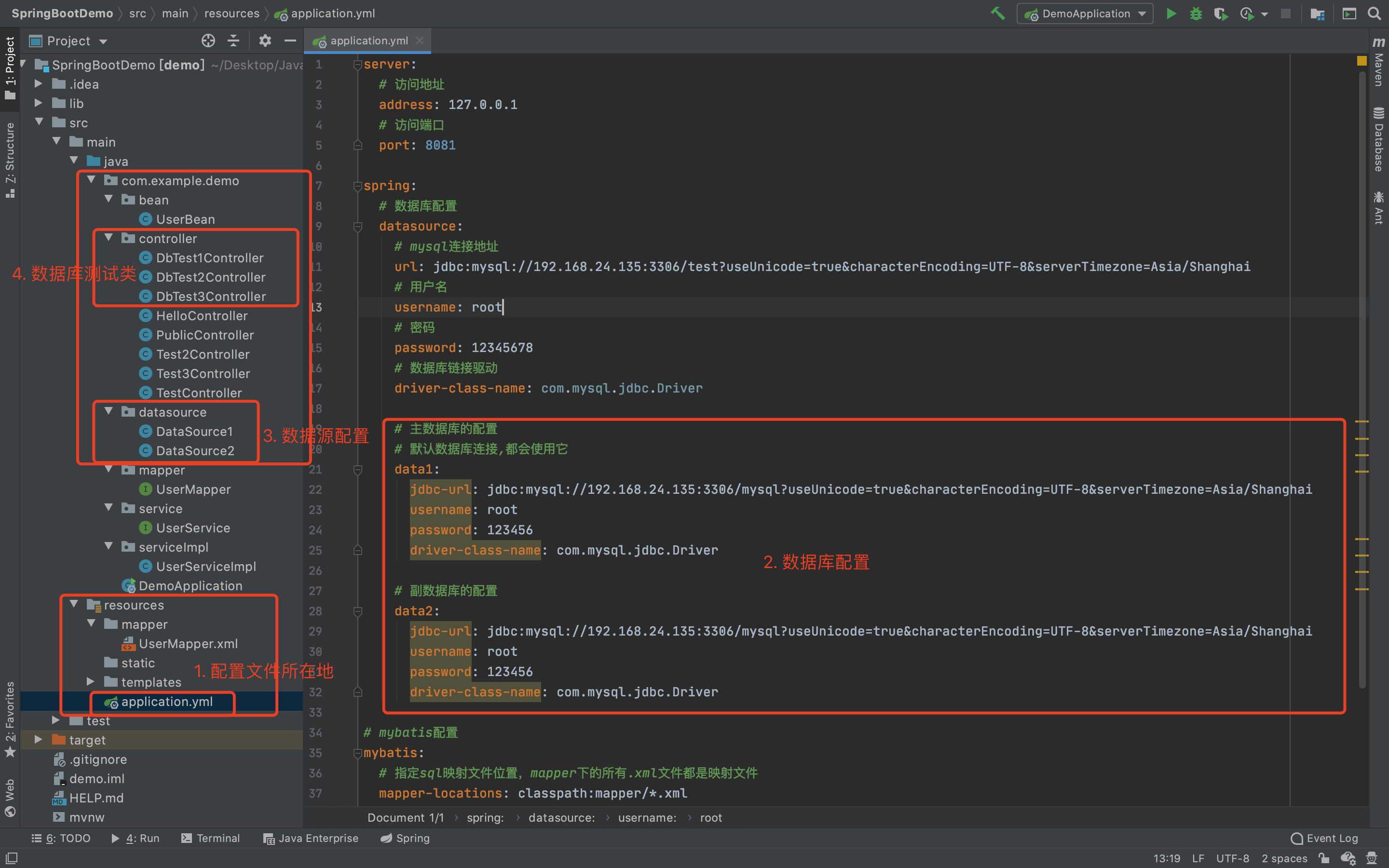Image resolution: width=1389 pixels, height=868 pixels.
Task: Close the application.yml tab
Action: point(420,41)
